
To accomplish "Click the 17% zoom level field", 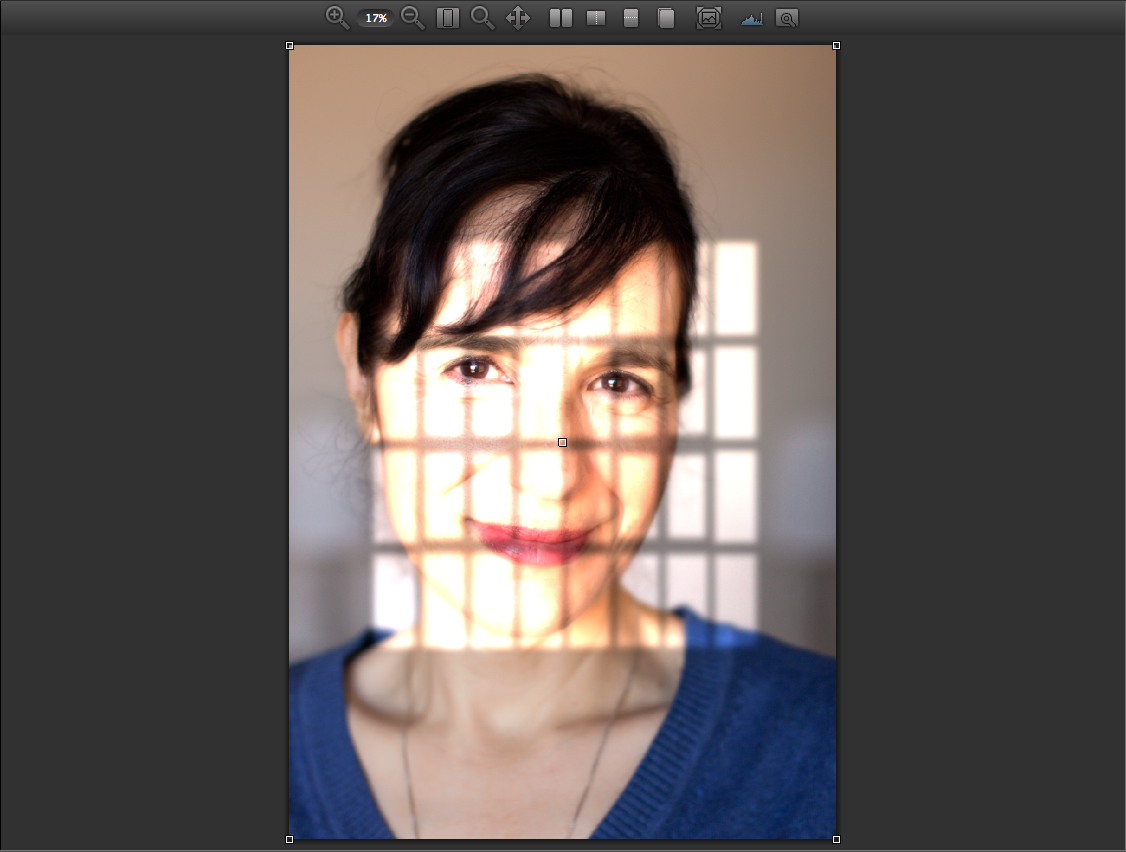I will (376, 18).
